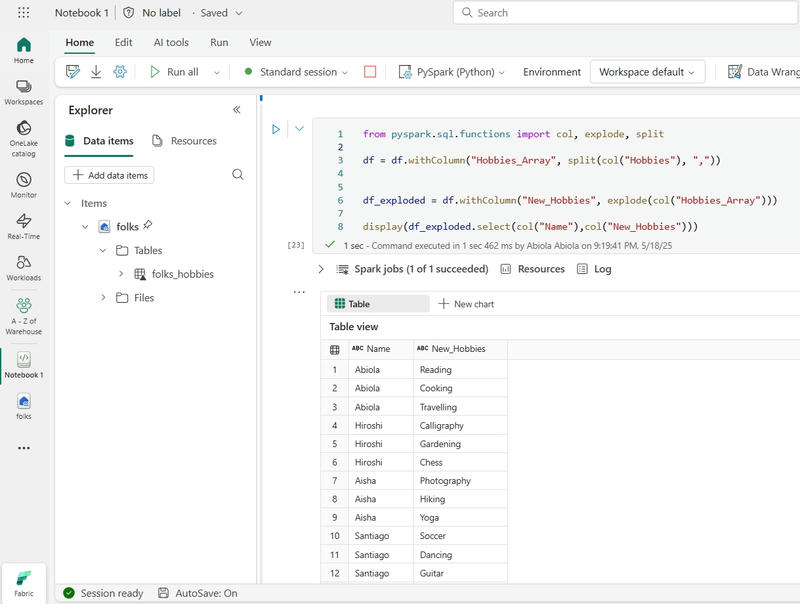Expand the Spark jobs section
Image resolution: width=800 pixels, height=604 pixels.
pyautogui.click(x=321, y=269)
